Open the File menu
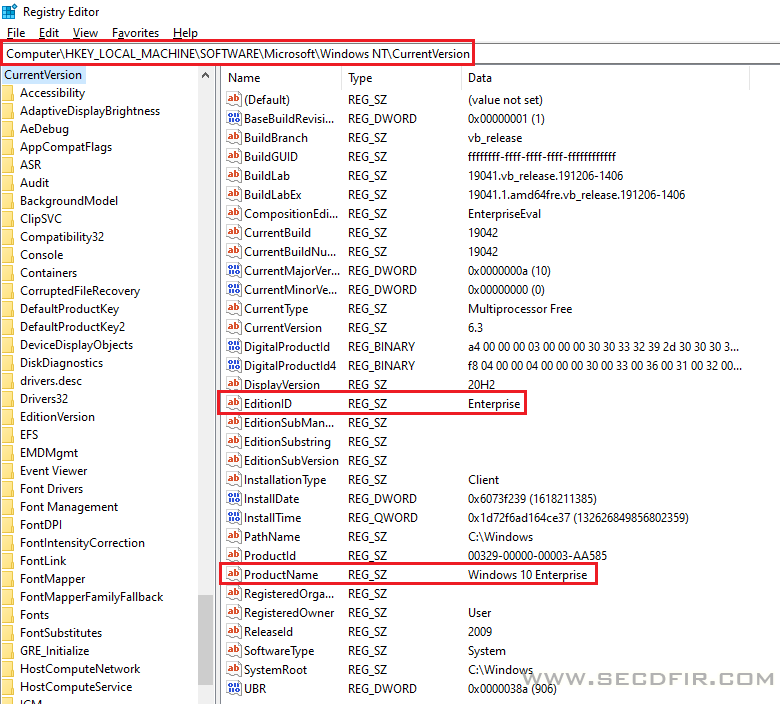The width and height of the screenshot is (780, 704). (x=16, y=33)
